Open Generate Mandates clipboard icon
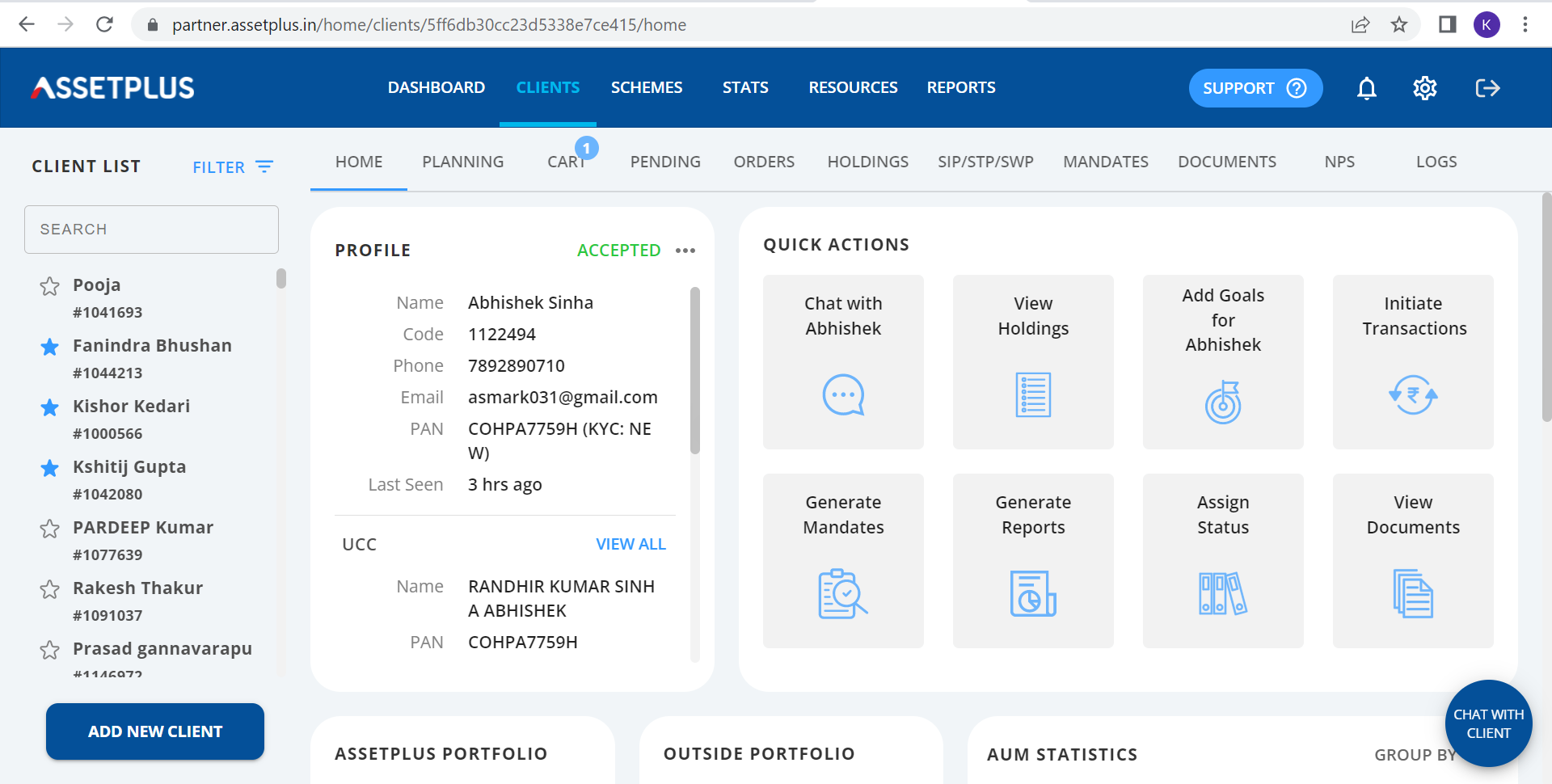This screenshot has width=1552, height=784. click(842, 595)
